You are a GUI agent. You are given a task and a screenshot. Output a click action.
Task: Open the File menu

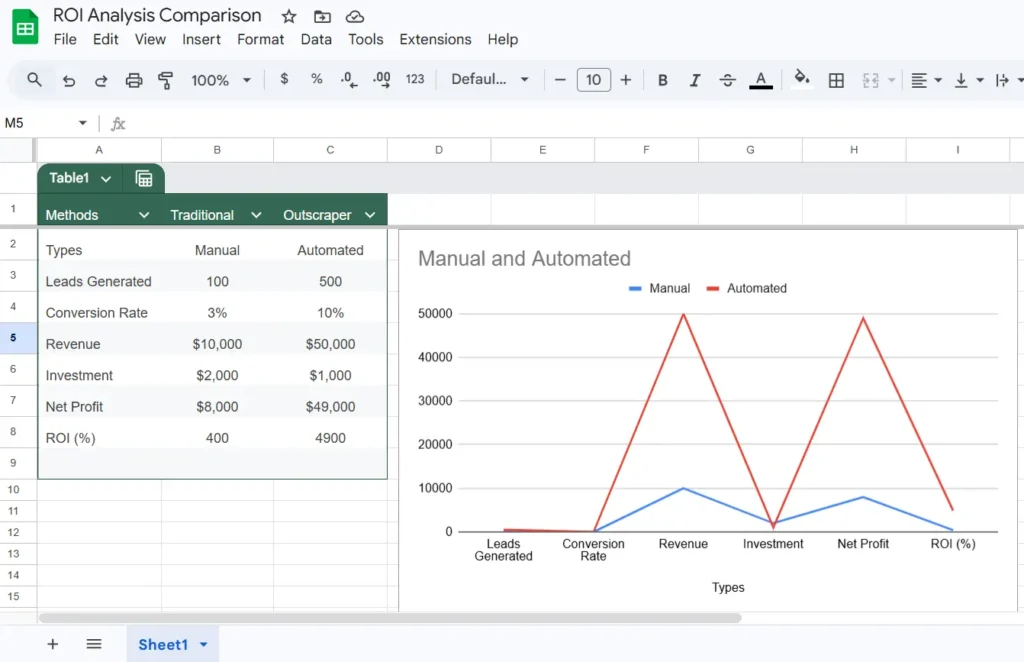click(65, 39)
